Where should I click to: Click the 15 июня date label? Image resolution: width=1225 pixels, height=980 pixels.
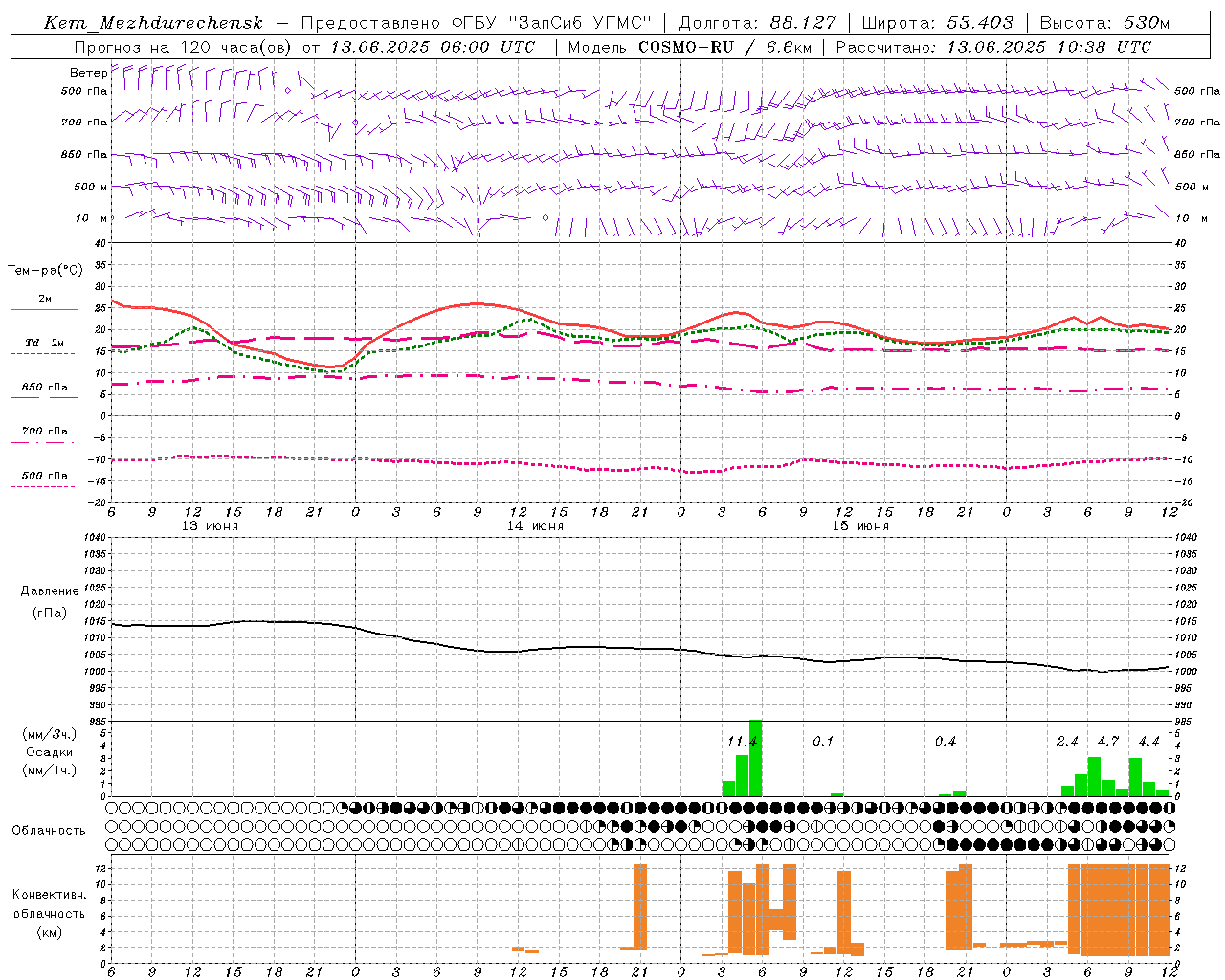tap(860, 526)
